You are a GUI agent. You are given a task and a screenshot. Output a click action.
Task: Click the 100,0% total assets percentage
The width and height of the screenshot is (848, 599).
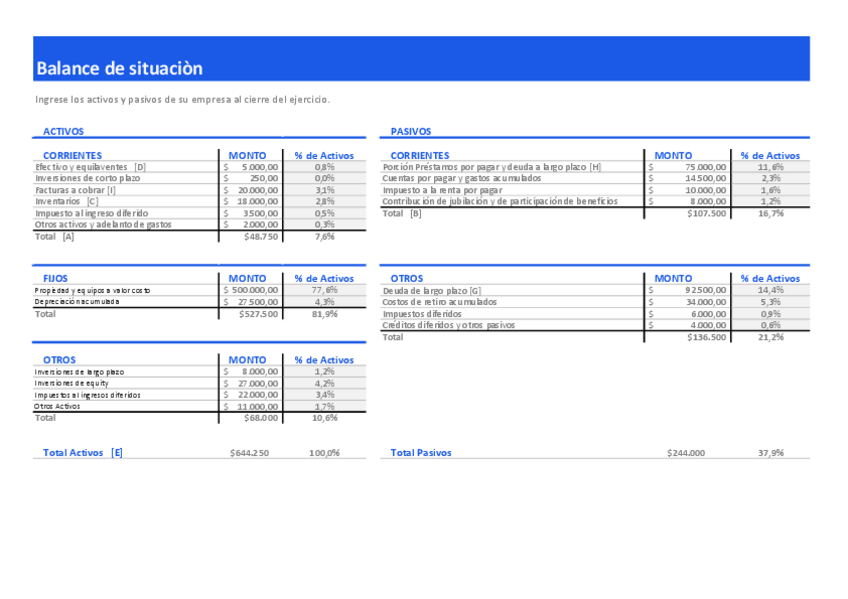[x=324, y=453]
